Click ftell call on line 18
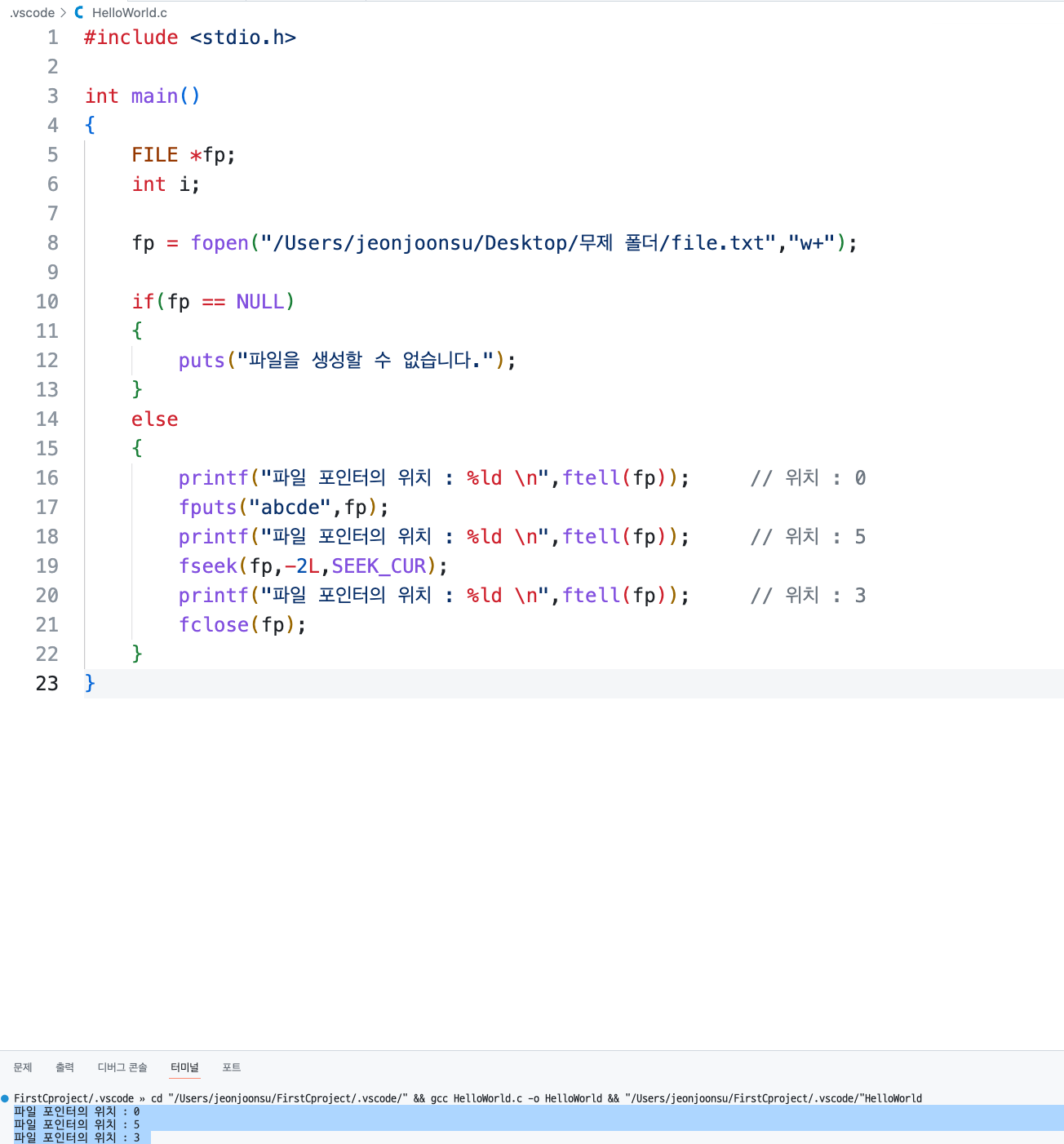Screen dimensions: 1064x1144 (592, 537)
